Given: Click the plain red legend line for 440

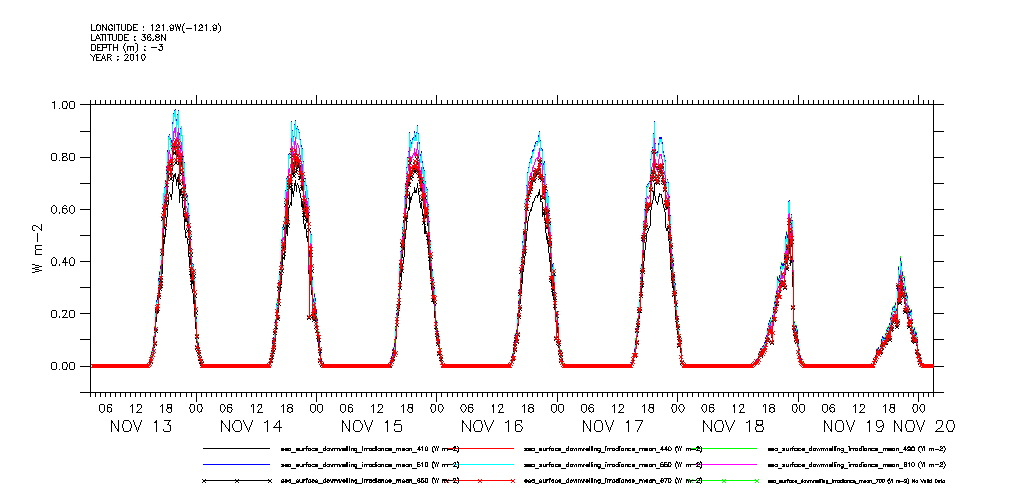Looking at the screenshot, I should 480,447.
